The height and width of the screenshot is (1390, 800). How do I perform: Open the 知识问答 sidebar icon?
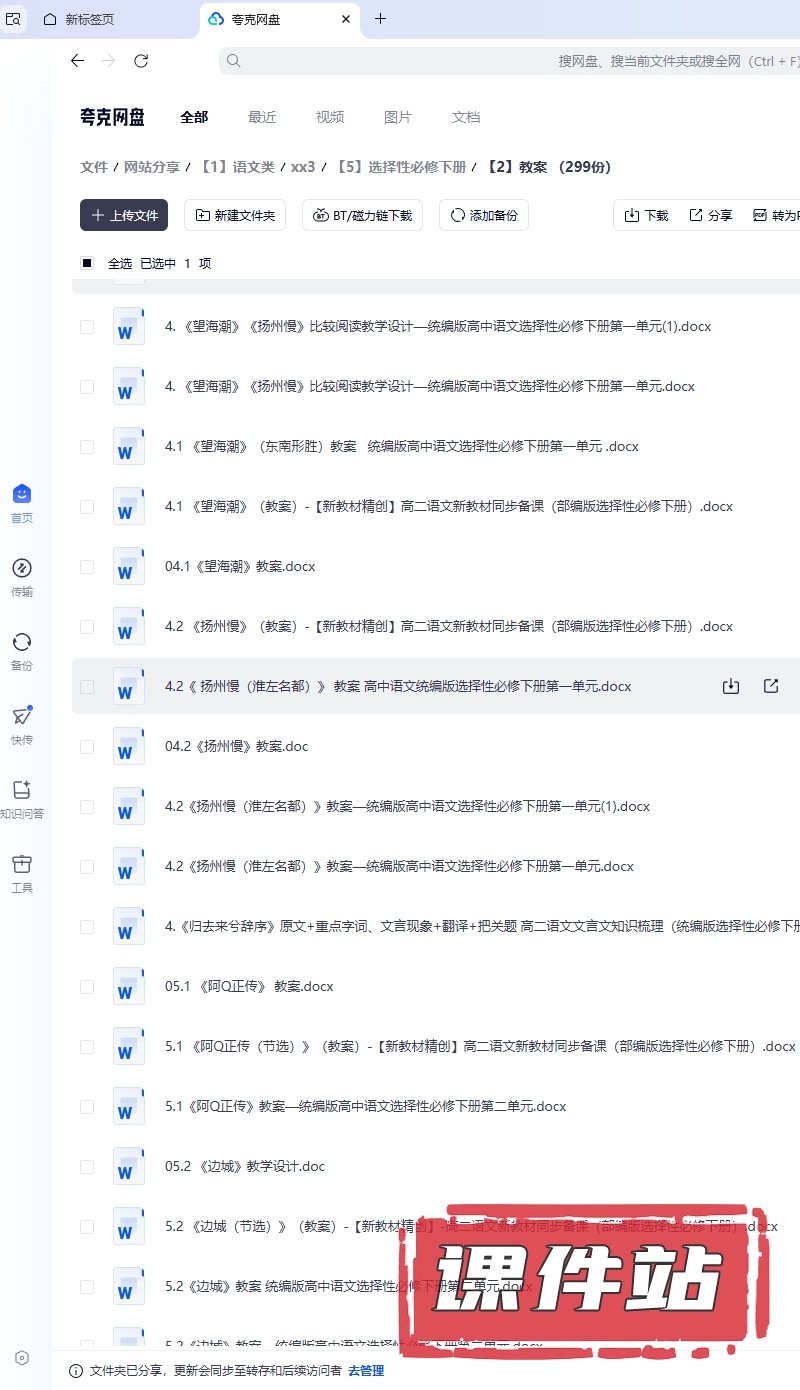click(22, 799)
